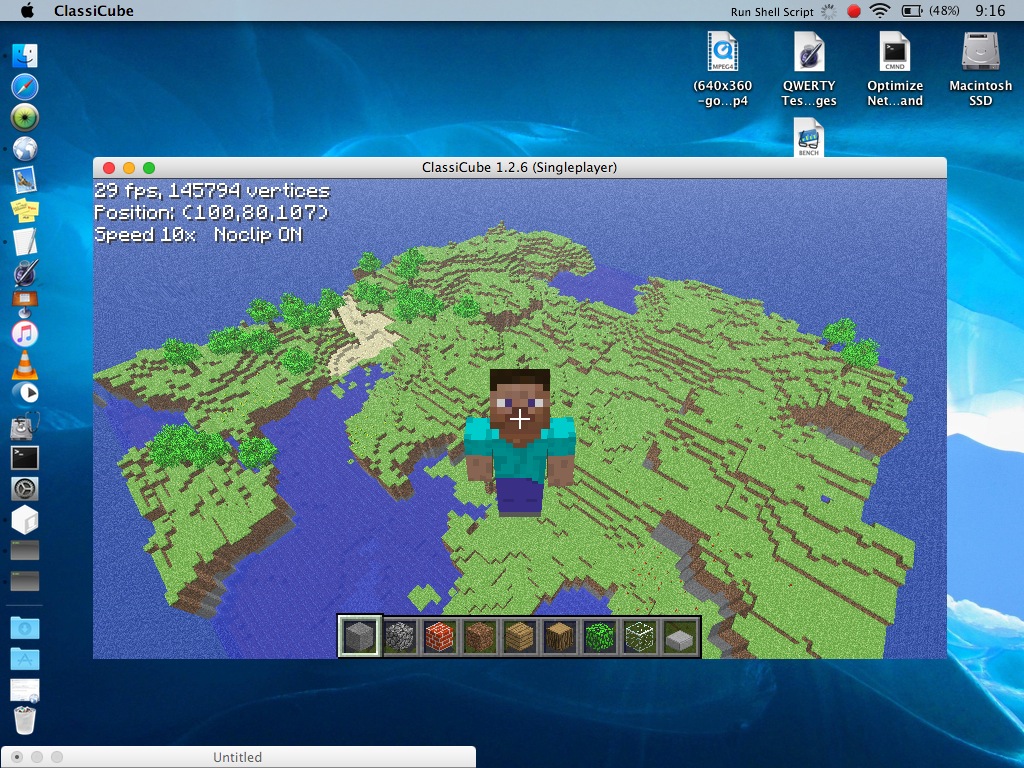Select the wooden planks hotbar slot

[520, 636]
